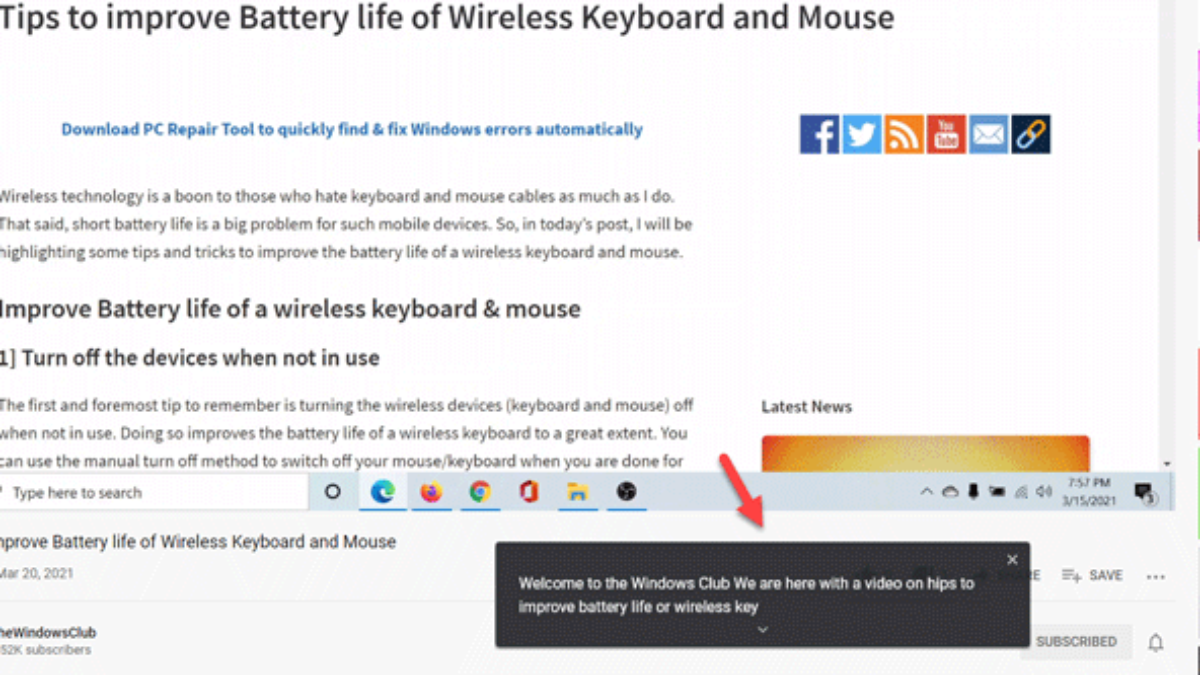Visit the YouTube channel icon
Image resolution: width=1200 pixels, height=675 pixels.
point(946,135)
